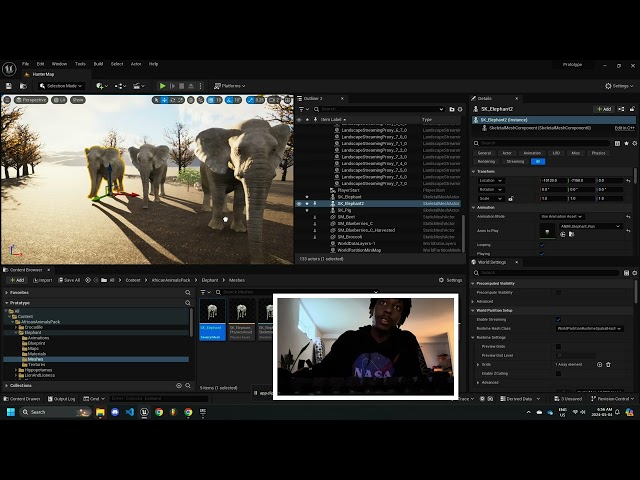Click the Content Browser Import button
The width and height of the screenshot is (640, 480).
(42, 280)
